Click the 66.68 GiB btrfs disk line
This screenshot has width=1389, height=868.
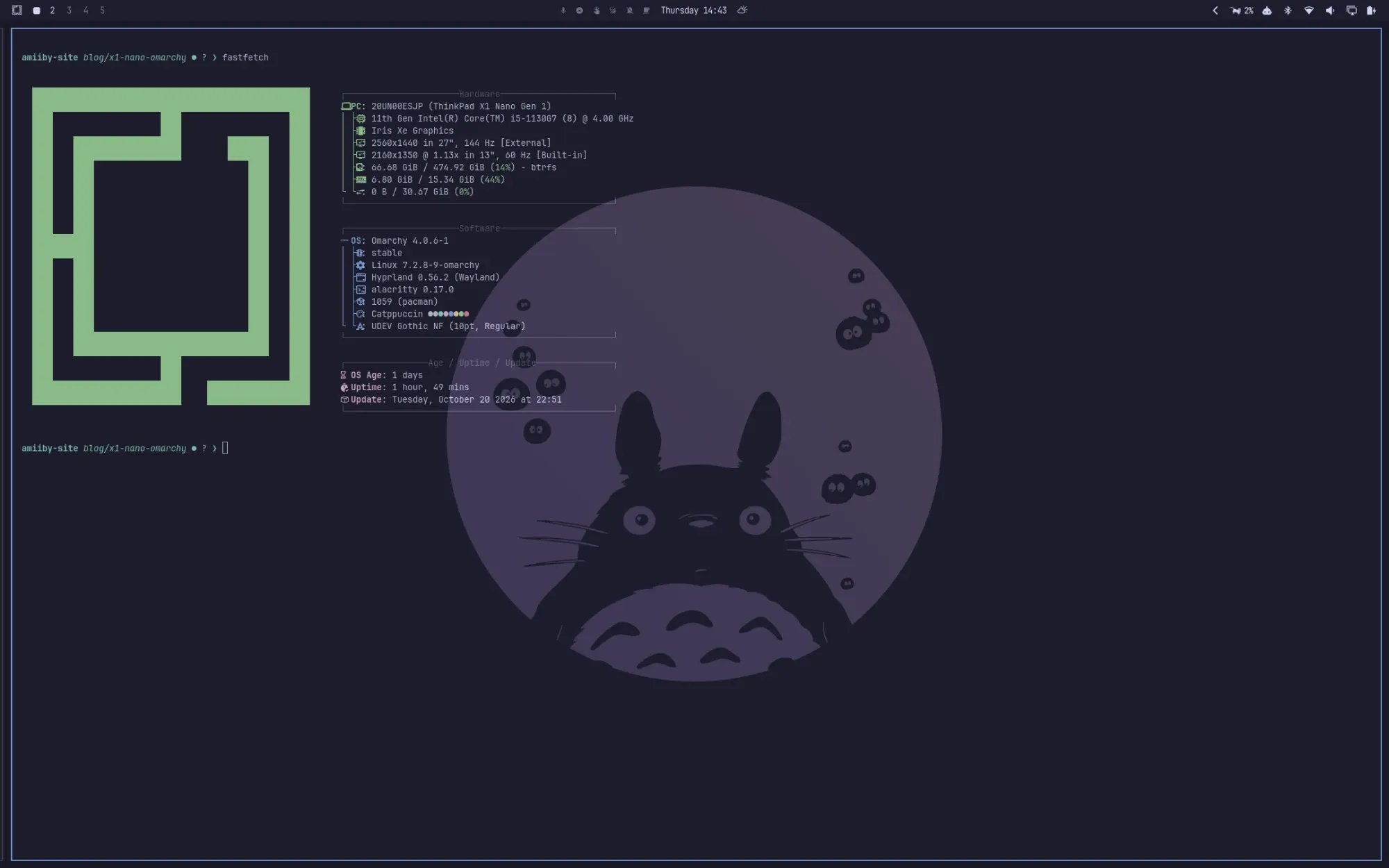point(456,167)
